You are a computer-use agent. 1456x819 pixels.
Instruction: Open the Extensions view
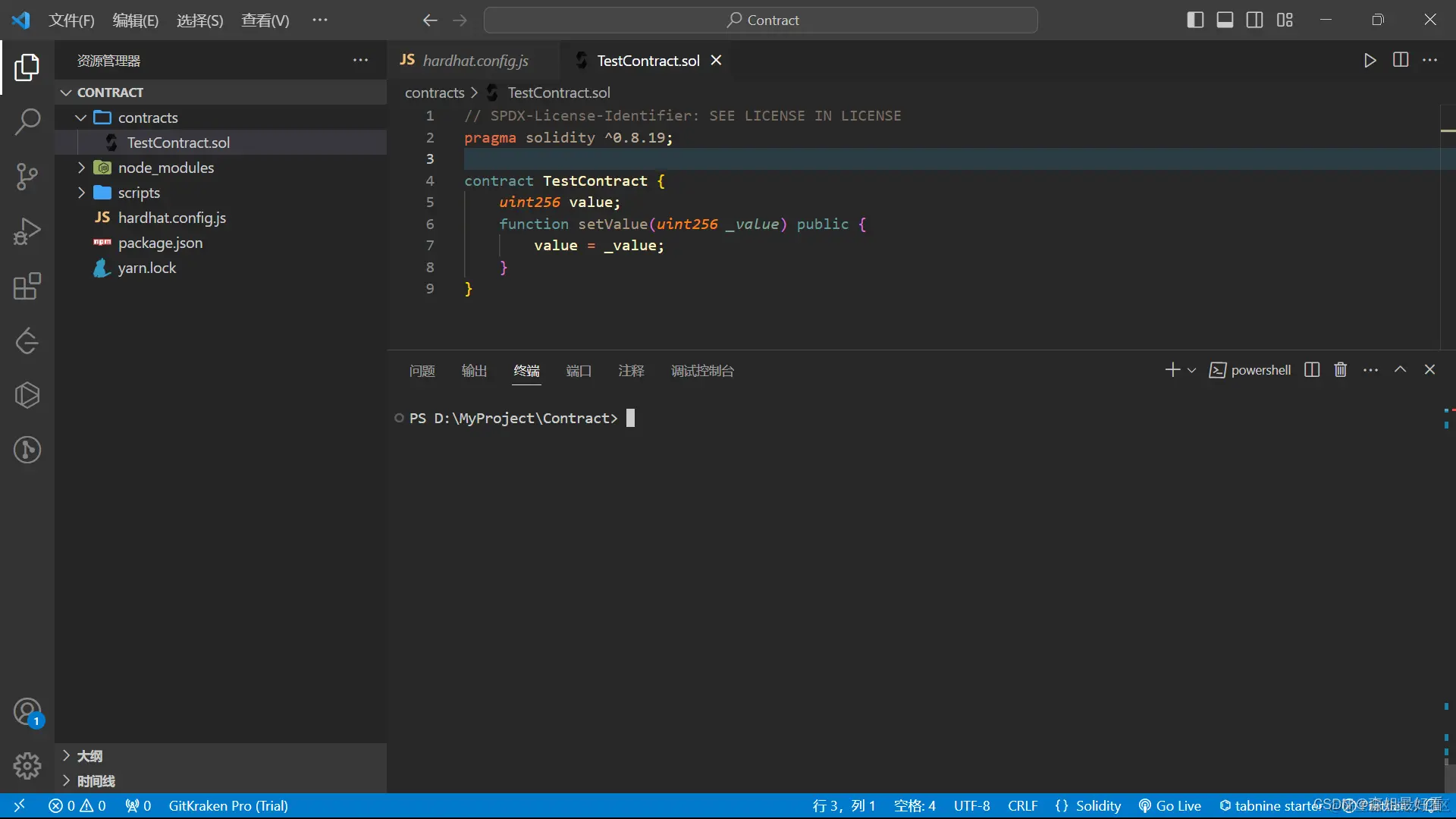pos(27,287)
